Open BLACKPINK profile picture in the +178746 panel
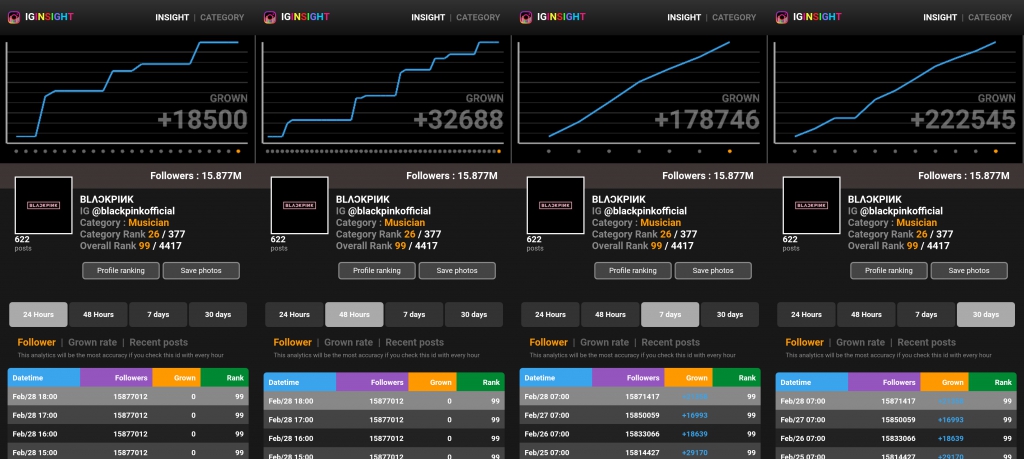This screenshot has height=459, width=1024. pos(556,205)
